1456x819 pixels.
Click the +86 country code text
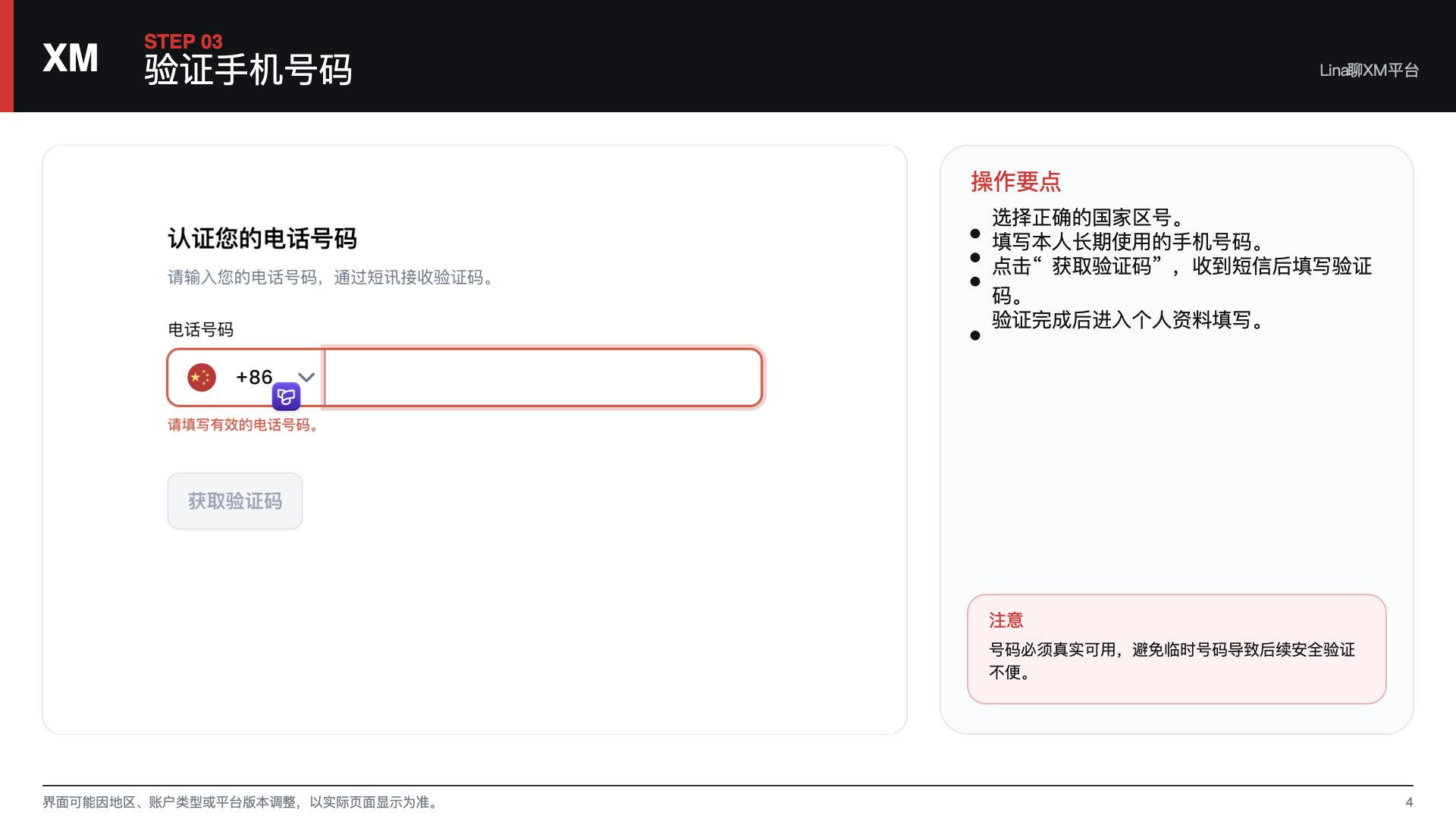254,377
